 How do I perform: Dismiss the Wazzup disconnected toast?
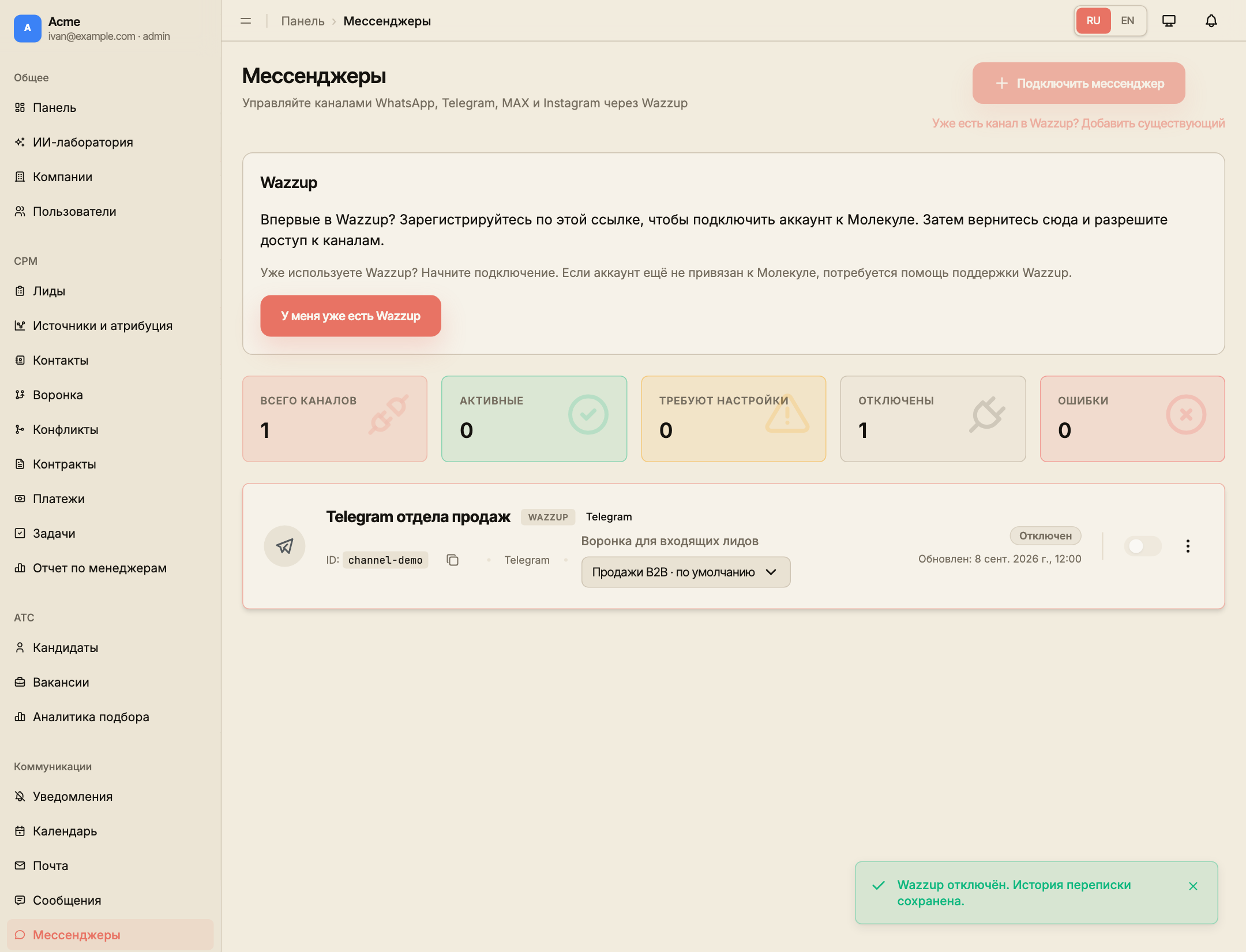pyautogui.click(x=1193, y=886)
